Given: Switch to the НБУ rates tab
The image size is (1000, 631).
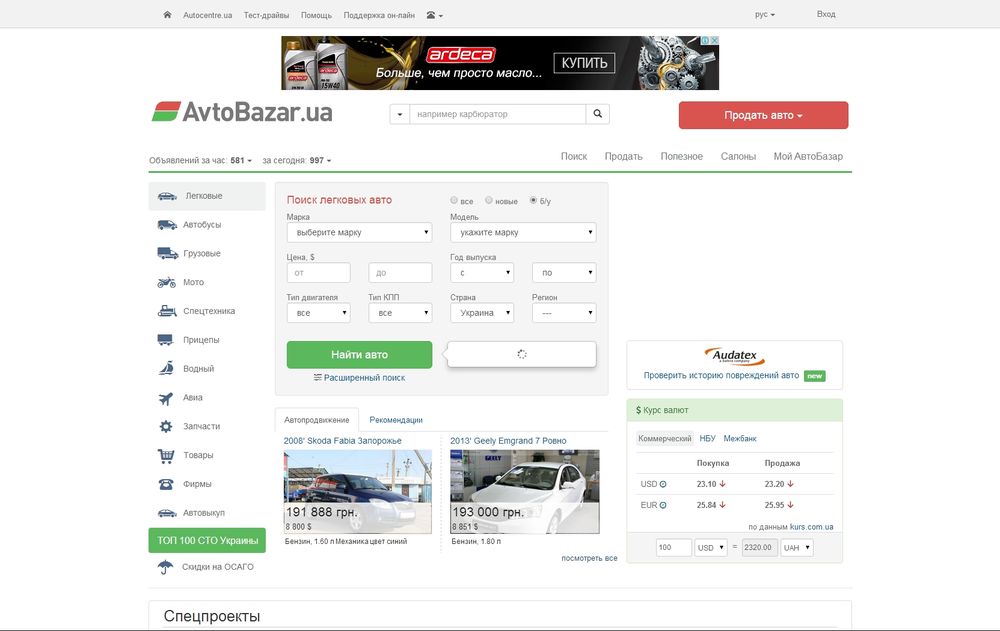Looking at the screenshot, I should pos(707,438).
